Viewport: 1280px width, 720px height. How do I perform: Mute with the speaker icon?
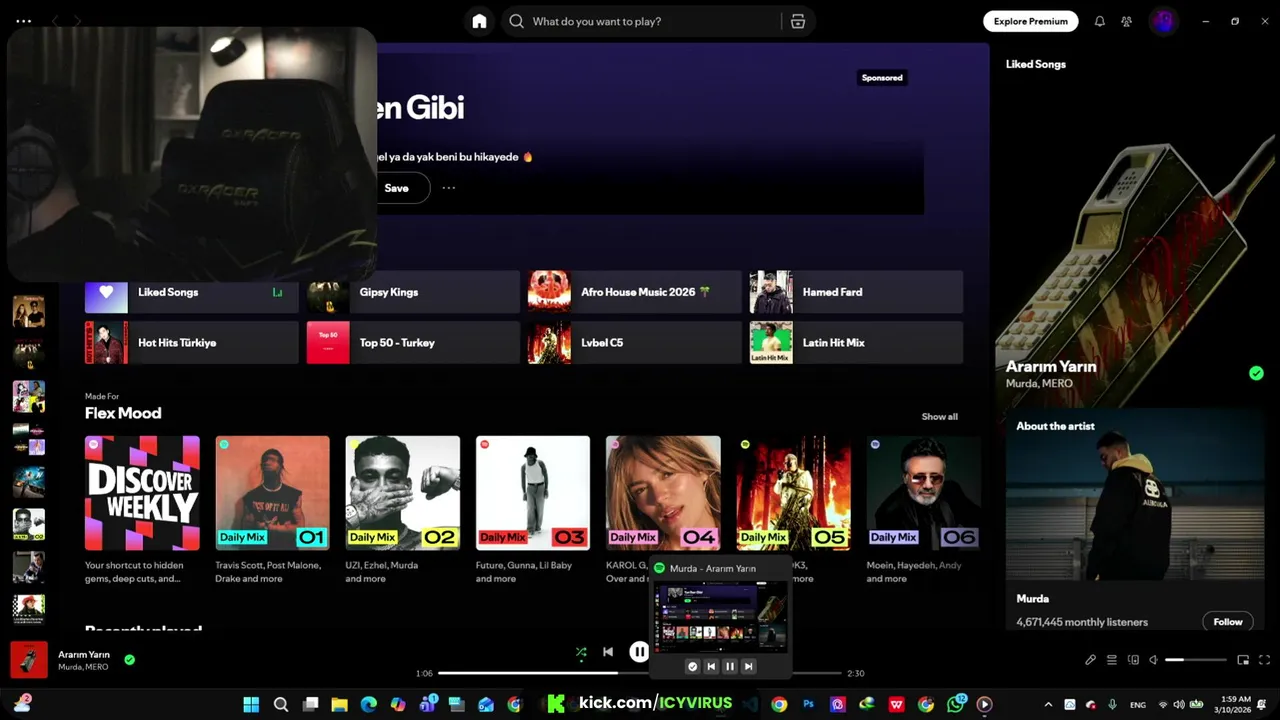[1153, 660]
